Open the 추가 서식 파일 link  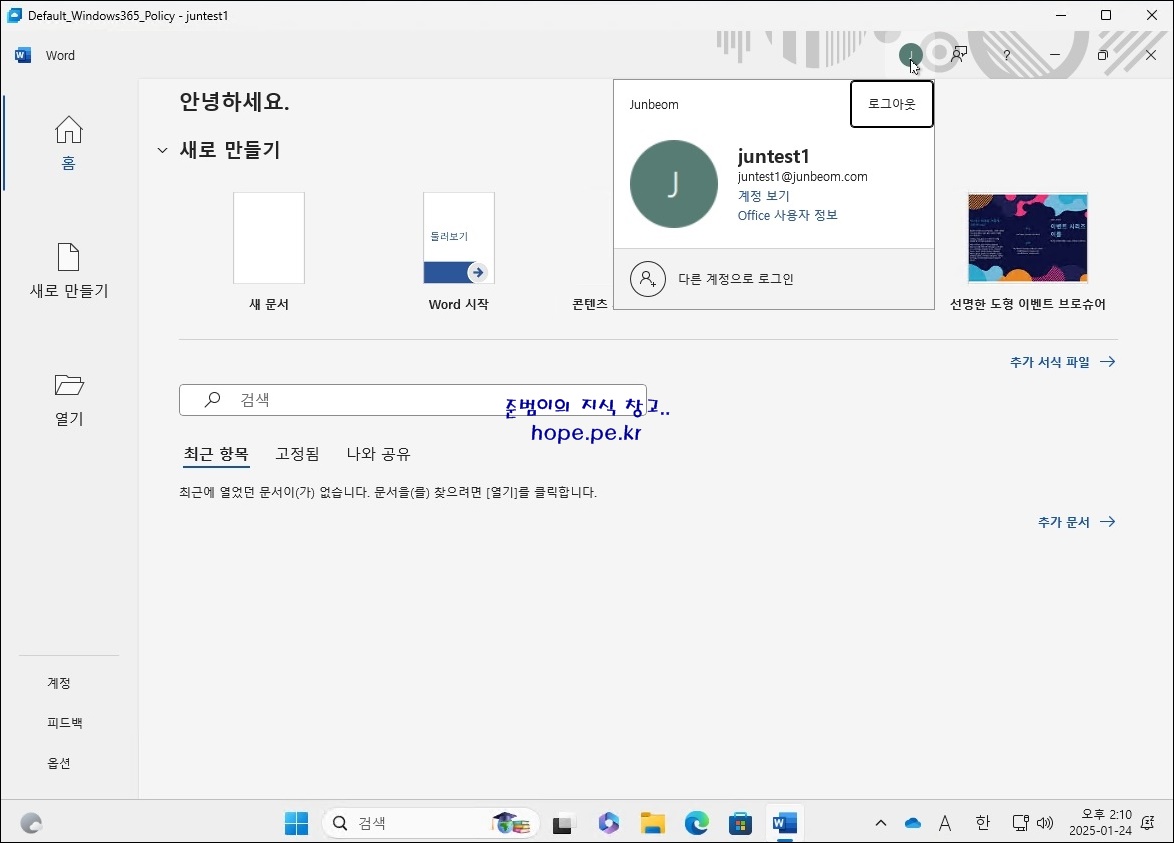(x=1050, y=362)
